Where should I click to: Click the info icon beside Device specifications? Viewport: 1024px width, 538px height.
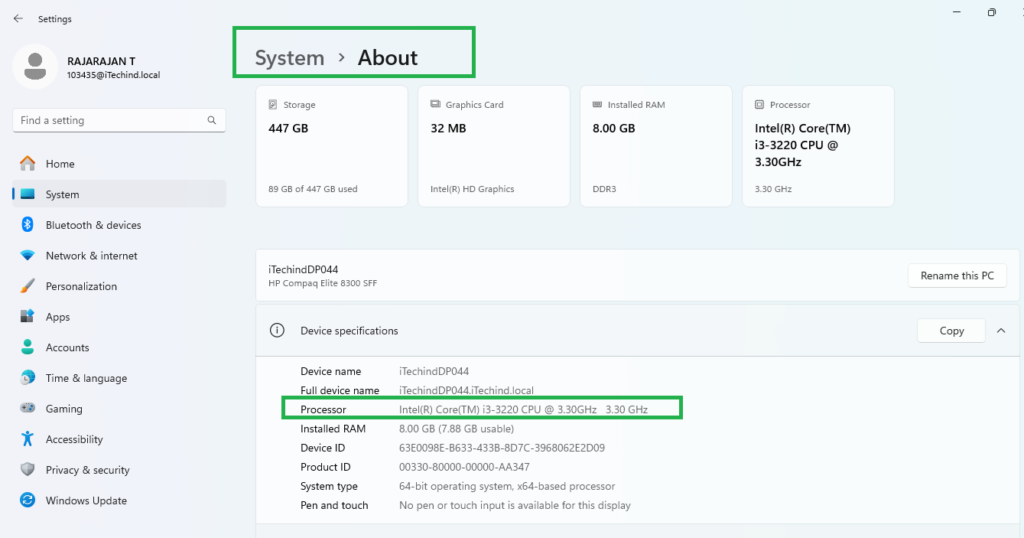[x=277, y=330]
